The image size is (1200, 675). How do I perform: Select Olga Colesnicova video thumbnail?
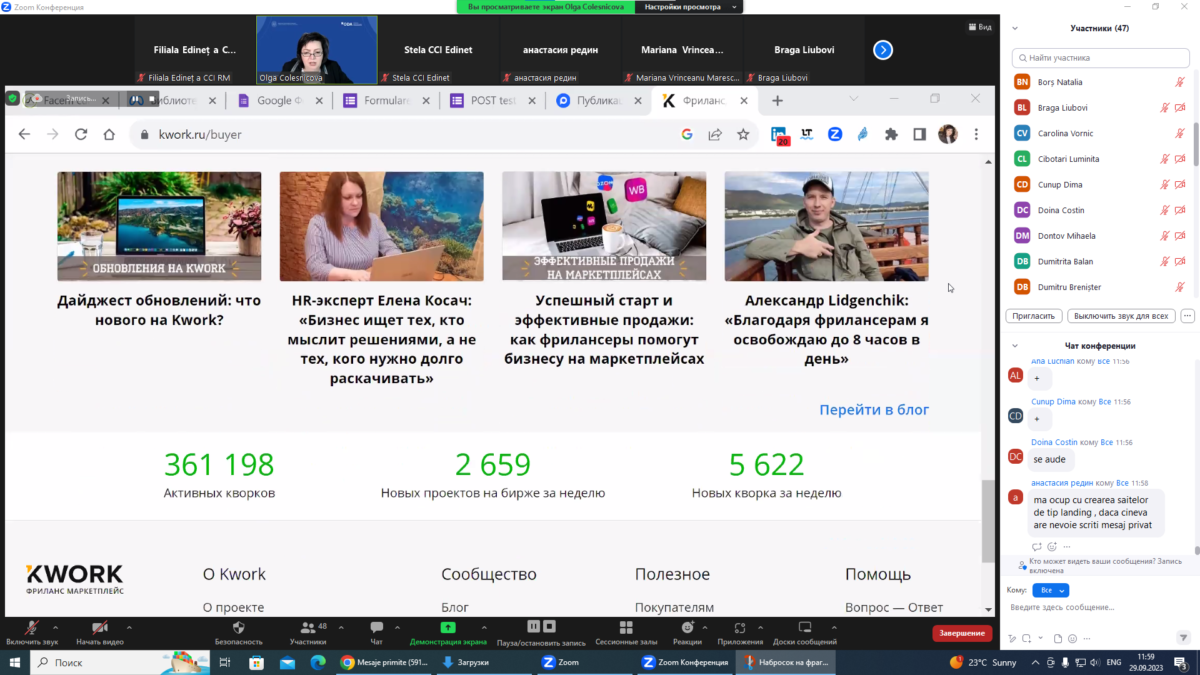(x=317, y=50)
